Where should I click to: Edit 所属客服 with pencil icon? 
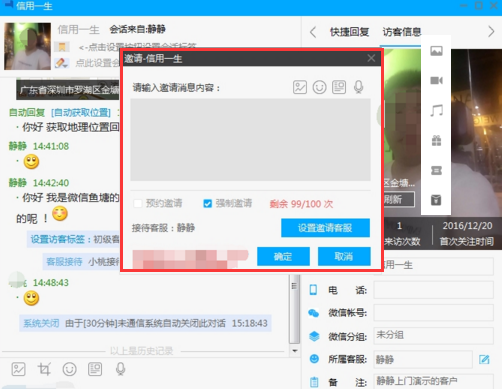484,359
